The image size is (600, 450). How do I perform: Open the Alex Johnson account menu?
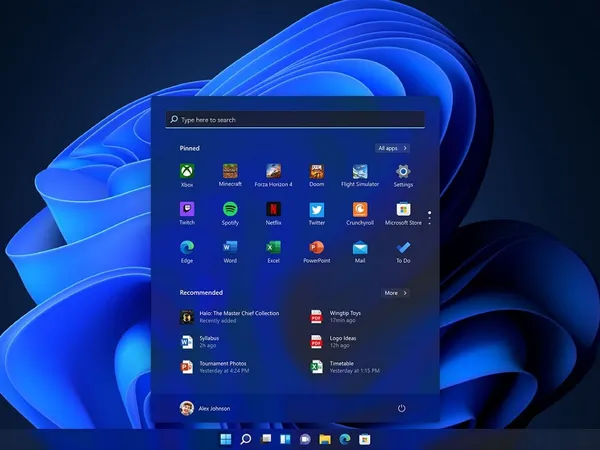pos(207,408)
